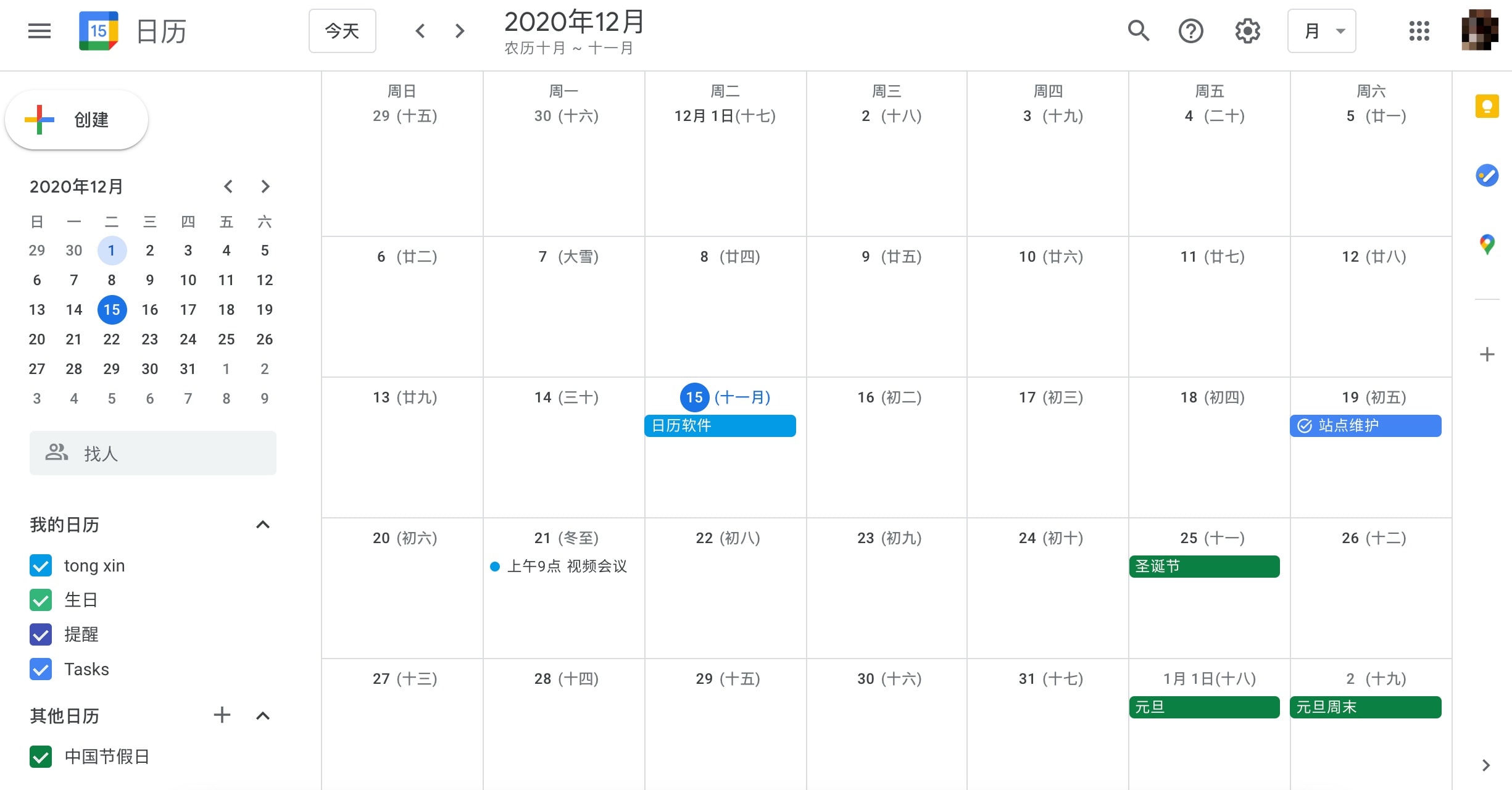Collapse the 其他日历 section
1512x790 pixels.
(x=263, y=716)
